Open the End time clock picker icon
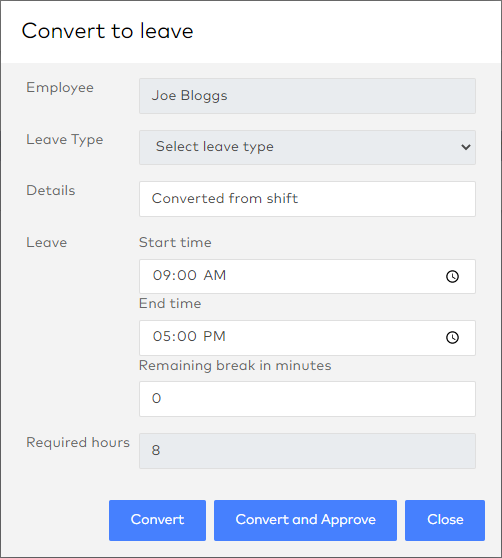 pyautogui.click(x=452, y=337)
